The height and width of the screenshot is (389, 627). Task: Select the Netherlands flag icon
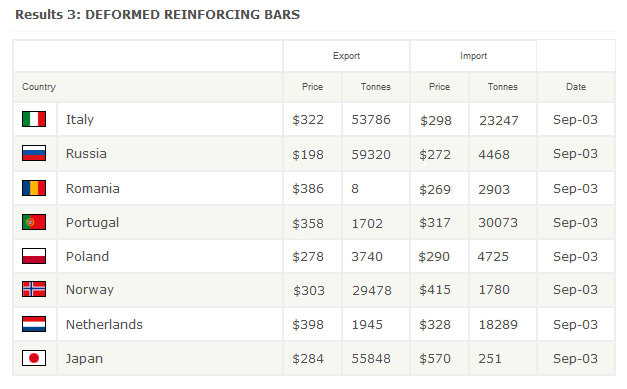coord(34,324)
